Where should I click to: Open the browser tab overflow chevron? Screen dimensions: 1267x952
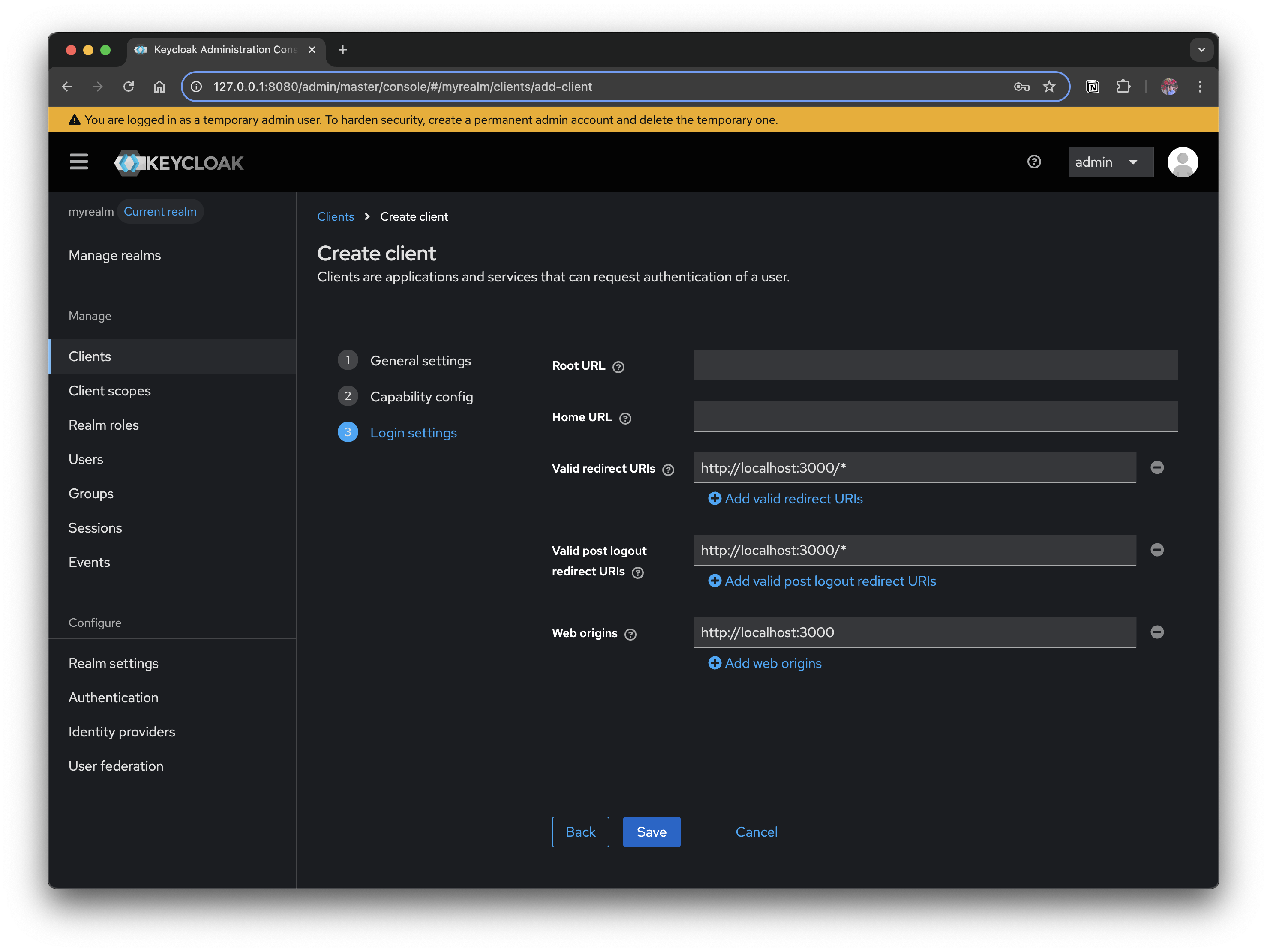[1201, 50]
